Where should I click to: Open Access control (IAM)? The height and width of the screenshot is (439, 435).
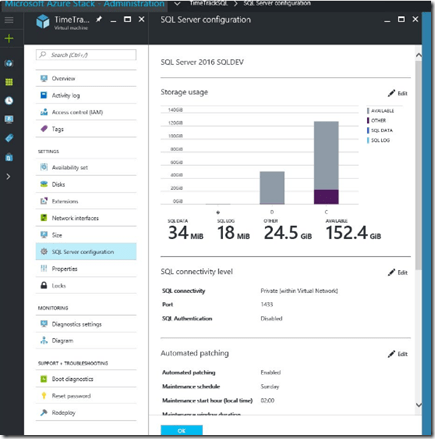[x=86, y=112]
